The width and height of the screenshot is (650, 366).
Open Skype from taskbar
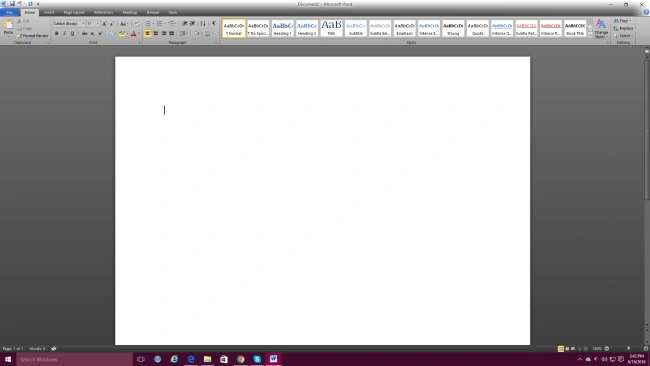(257, 359)
